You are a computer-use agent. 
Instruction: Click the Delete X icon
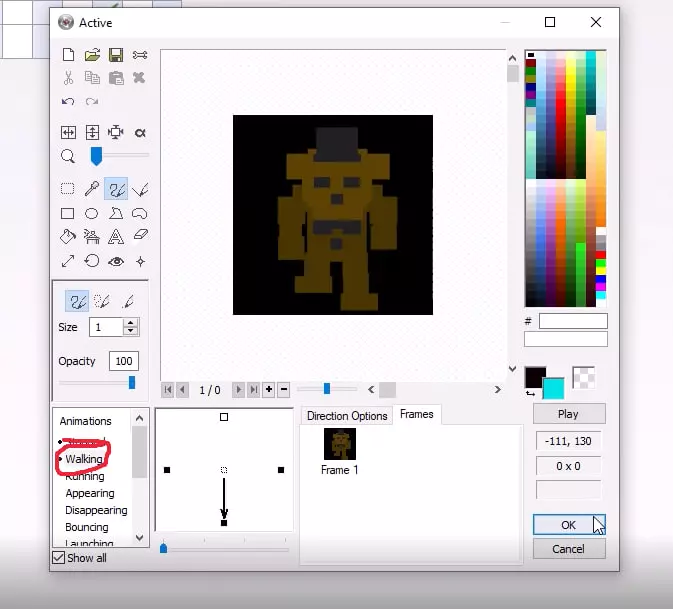point(139,78)
